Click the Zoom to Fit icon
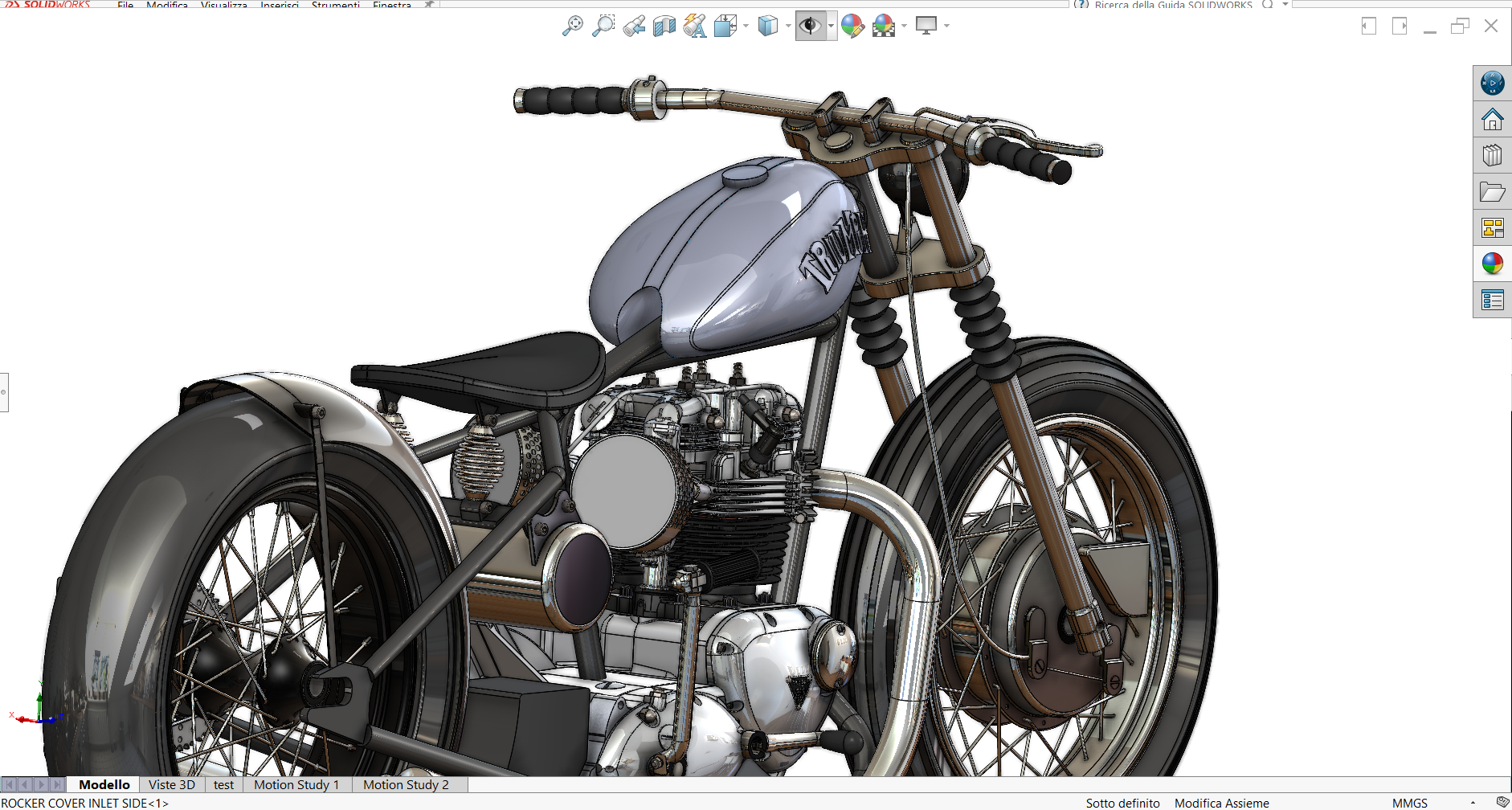 tap(572, 26)
